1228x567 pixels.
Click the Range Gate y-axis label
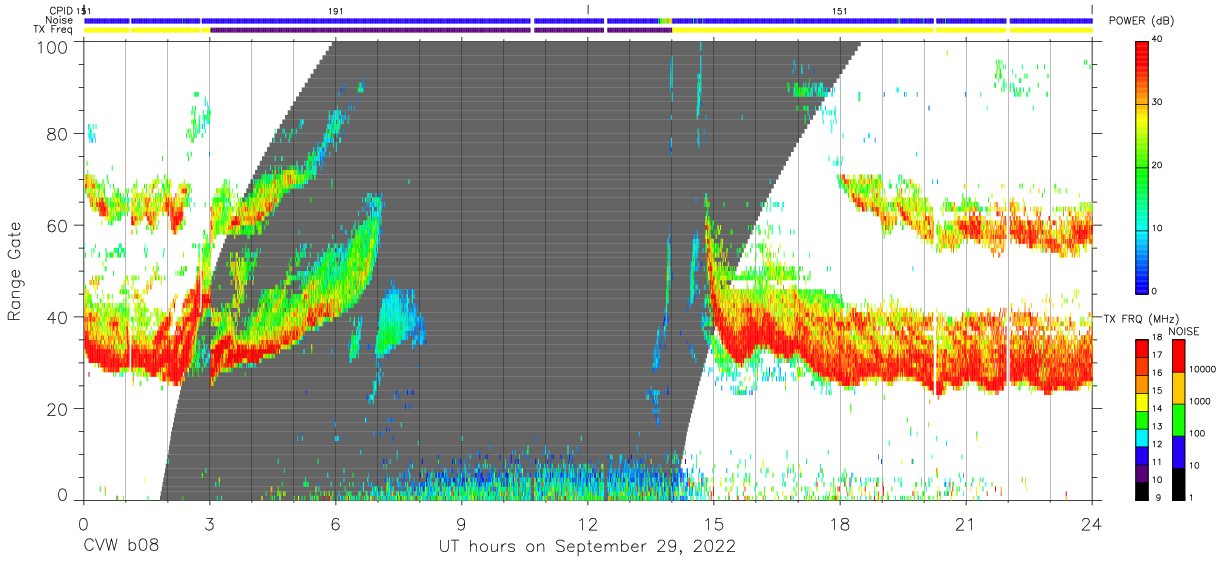coord(15,272)
